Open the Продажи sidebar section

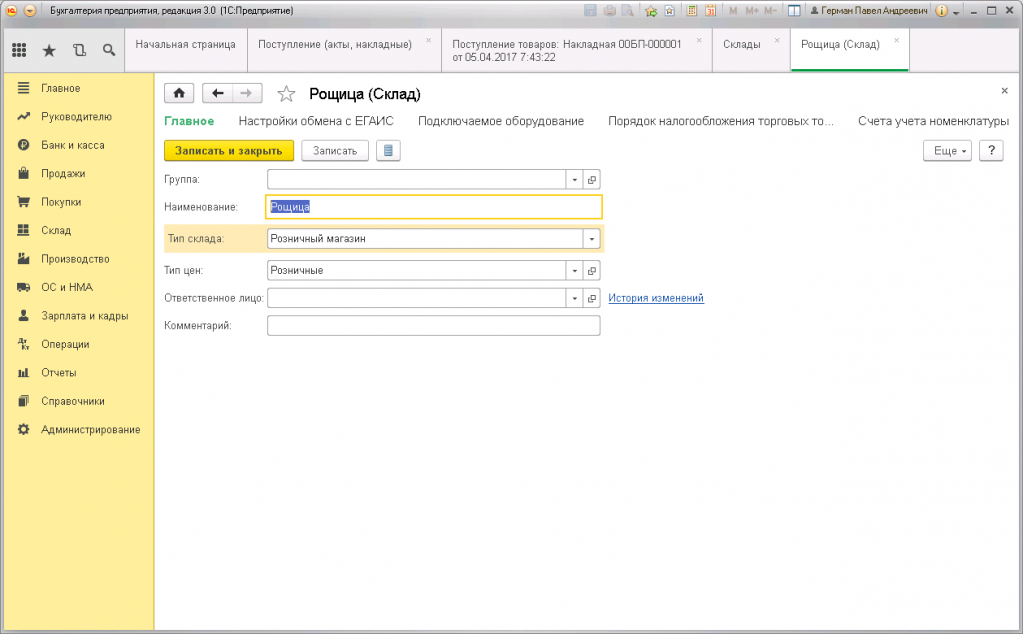(x=62, y=173)
